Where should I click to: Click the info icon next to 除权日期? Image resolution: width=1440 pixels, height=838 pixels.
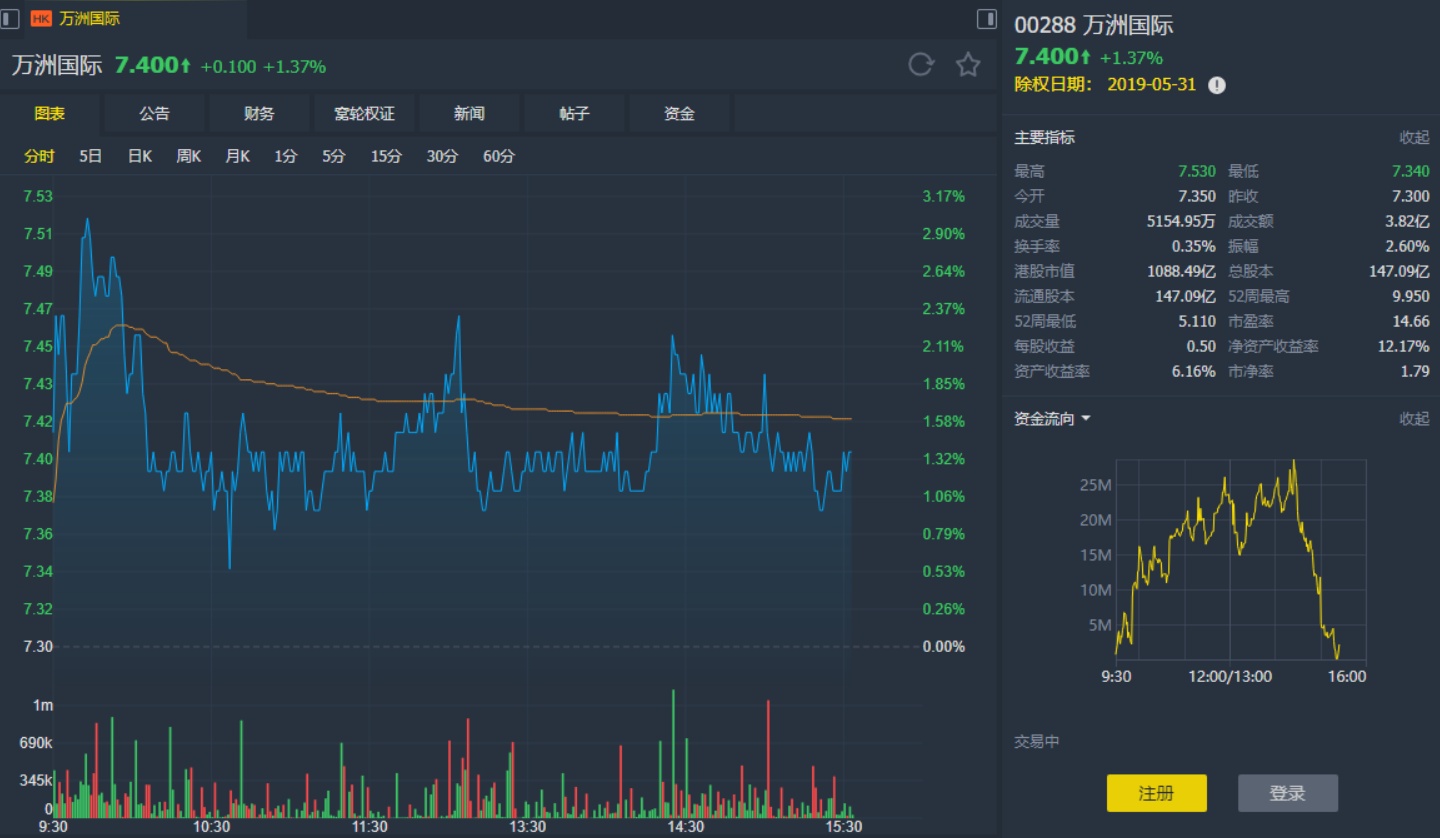[x=1216, y=85]
